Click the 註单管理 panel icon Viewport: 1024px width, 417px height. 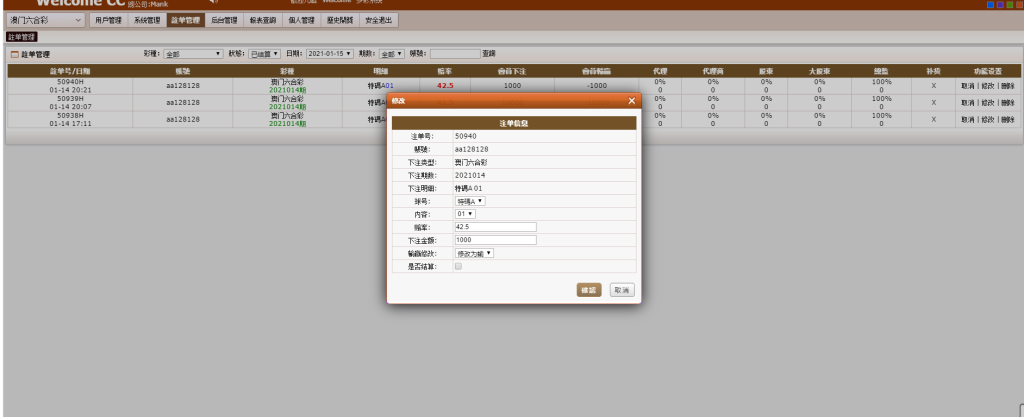13,53
